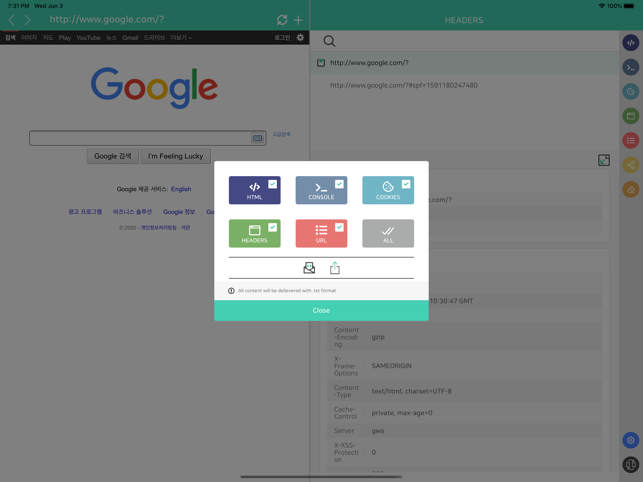Expand the headers detail panel
Viewport: 643px width, 482px height.
(604, 160)
